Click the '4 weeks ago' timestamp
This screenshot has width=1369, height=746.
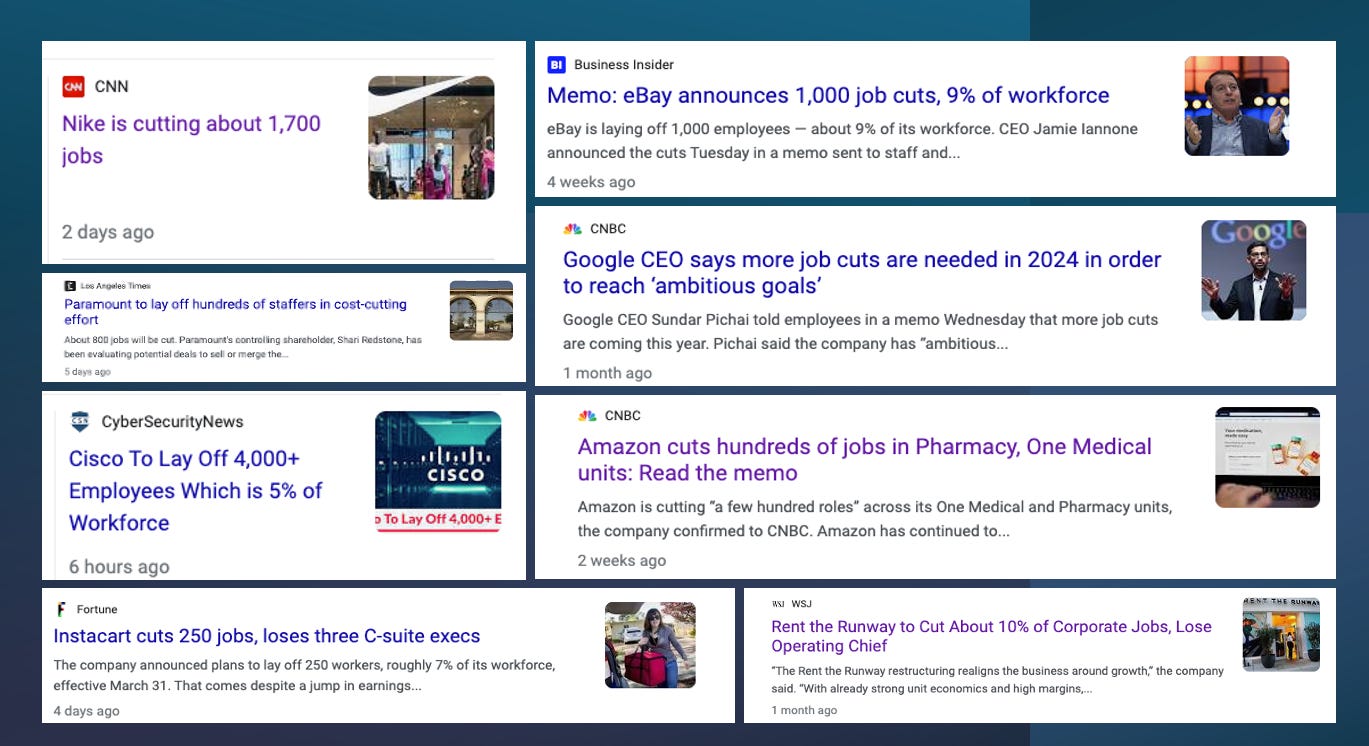click(x=591, y=182)
